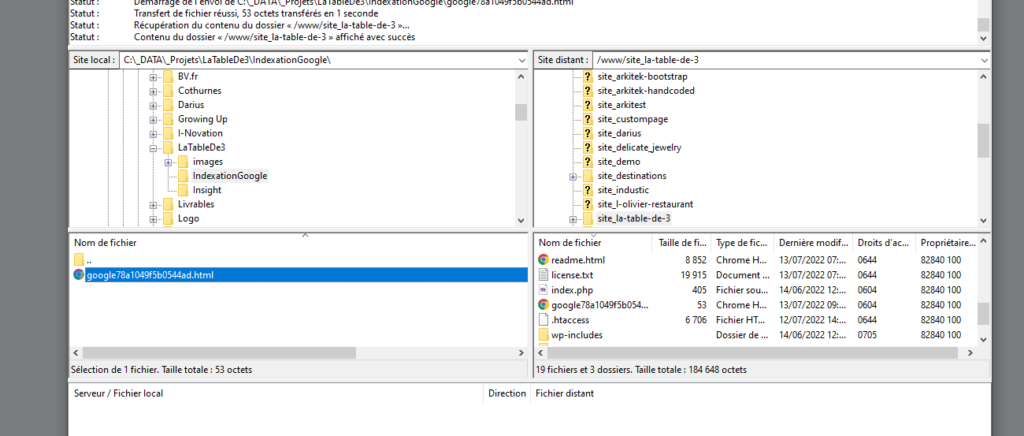Click the index.php file icon
This screenshot has height=436, width=1024.
(x=544, y=290)
